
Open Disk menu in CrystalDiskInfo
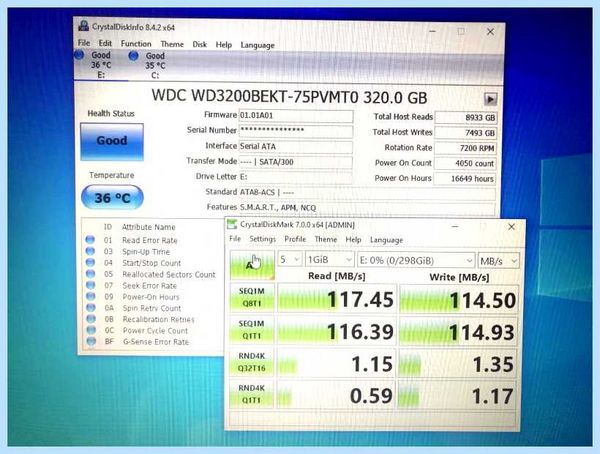pos(199,44)
